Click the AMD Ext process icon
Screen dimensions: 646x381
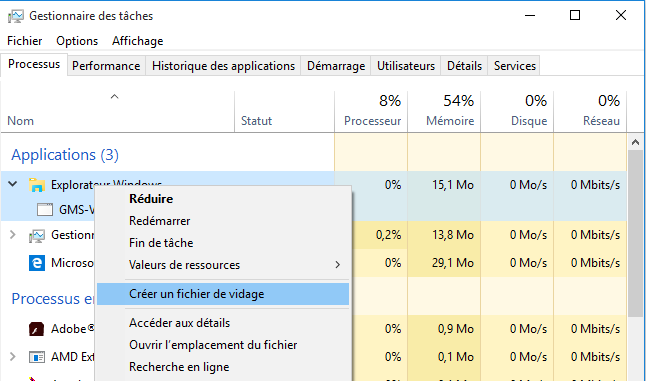[x=37, y=357]
